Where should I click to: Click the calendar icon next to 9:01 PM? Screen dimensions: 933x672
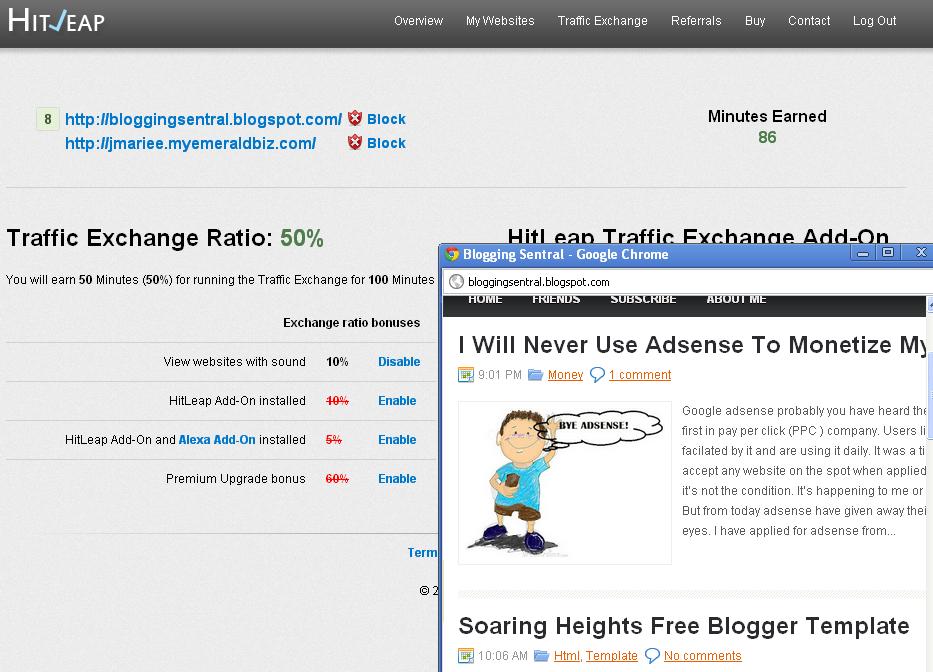(465, 374)
